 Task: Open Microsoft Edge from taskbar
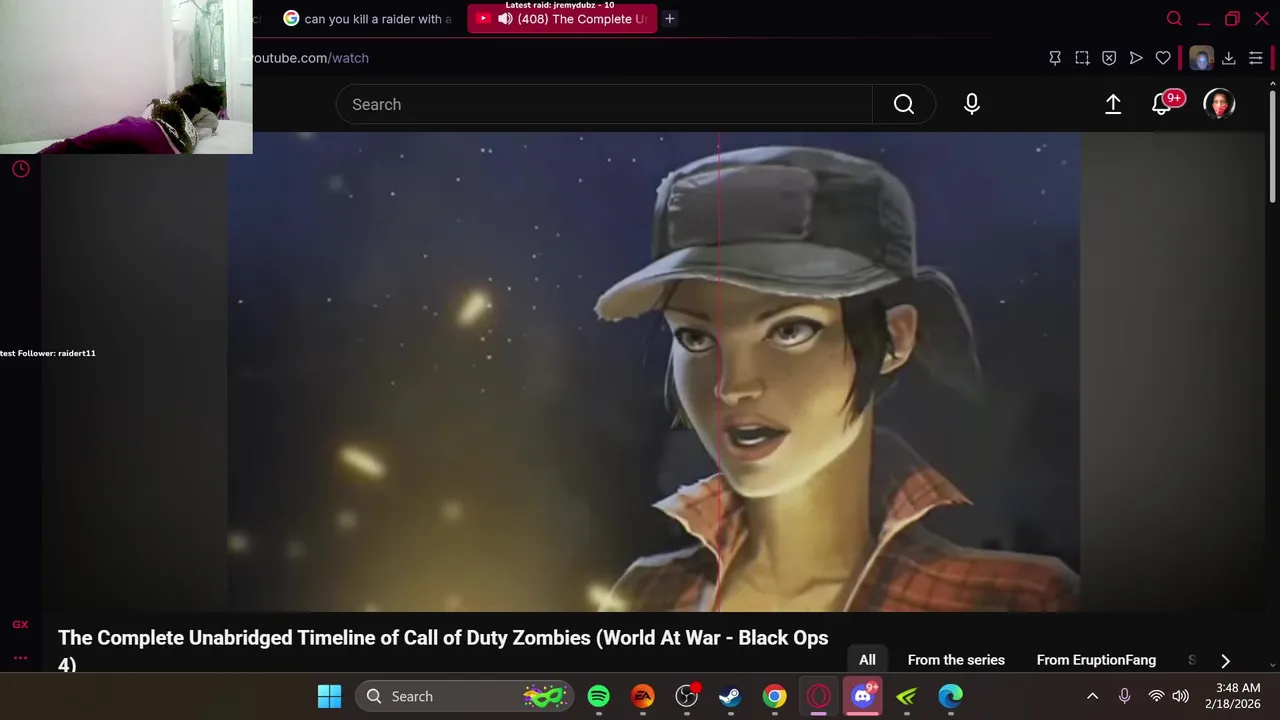coord(951,696)
